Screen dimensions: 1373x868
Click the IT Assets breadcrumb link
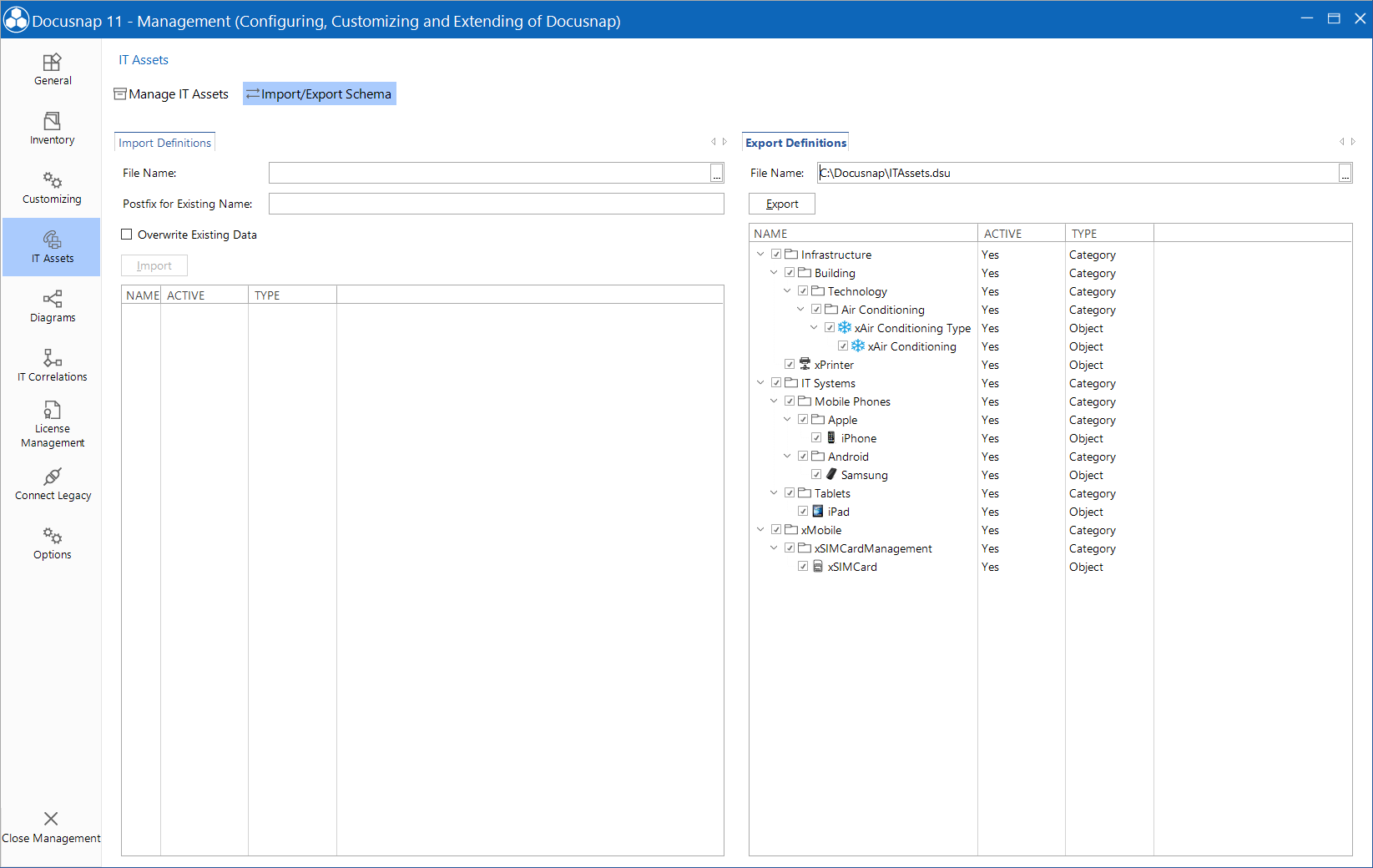pos(144,59)
